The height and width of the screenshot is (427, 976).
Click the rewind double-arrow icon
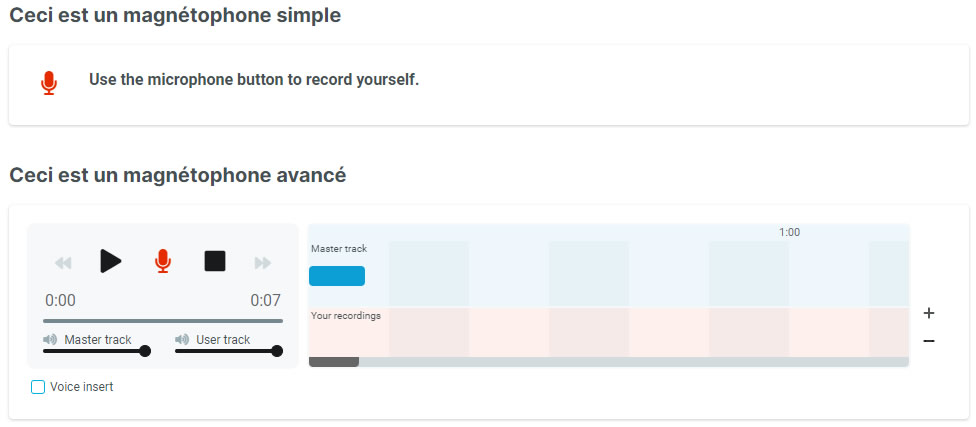[x=63, y=263]
